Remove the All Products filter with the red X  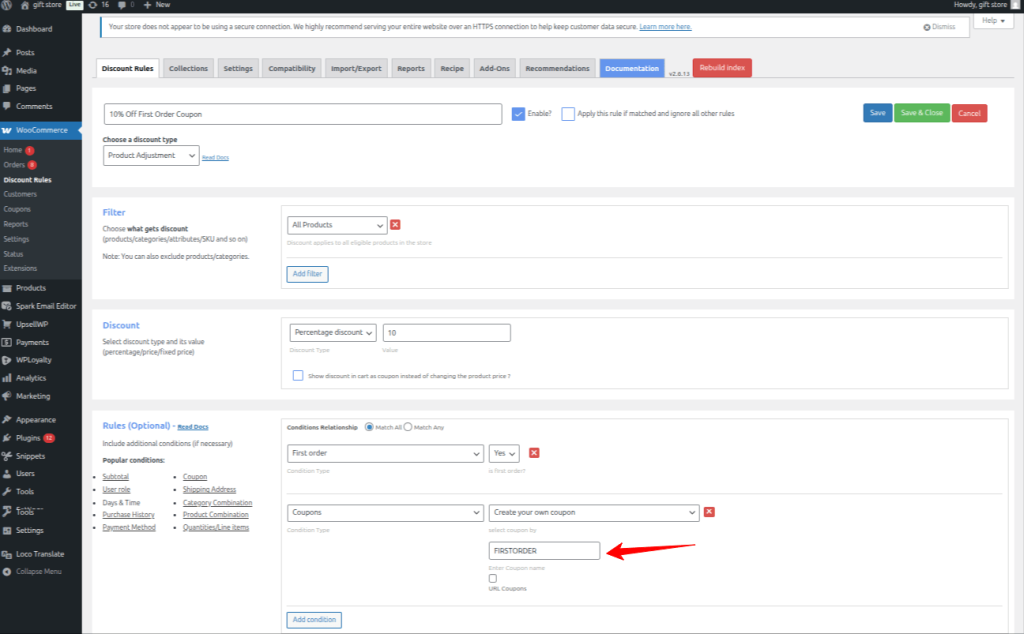point(395,225)
